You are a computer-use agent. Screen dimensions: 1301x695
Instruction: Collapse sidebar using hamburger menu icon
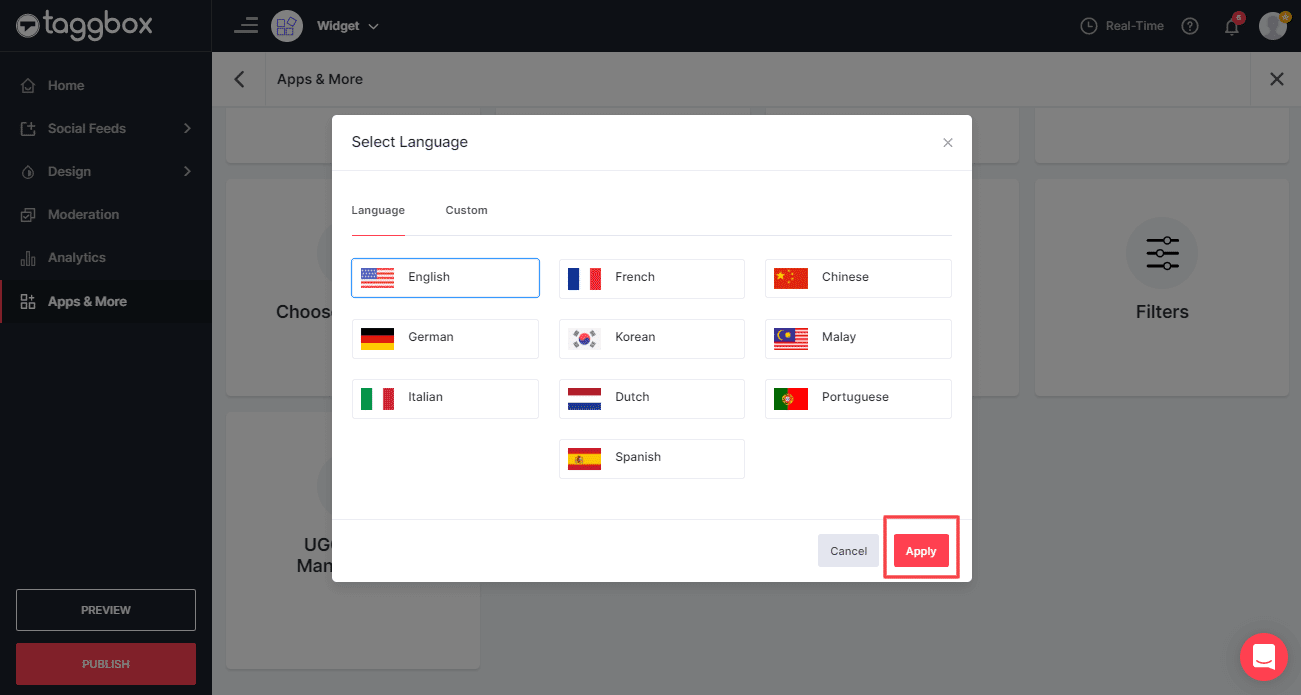click(245, 26)
